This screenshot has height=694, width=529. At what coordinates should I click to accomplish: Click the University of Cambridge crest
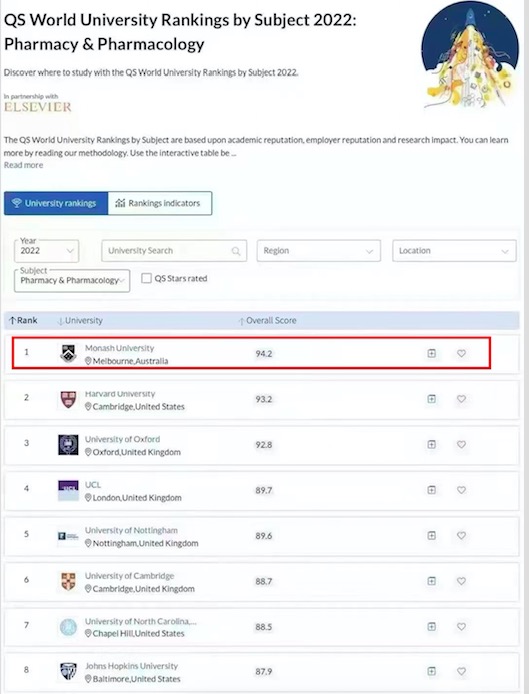68,581
